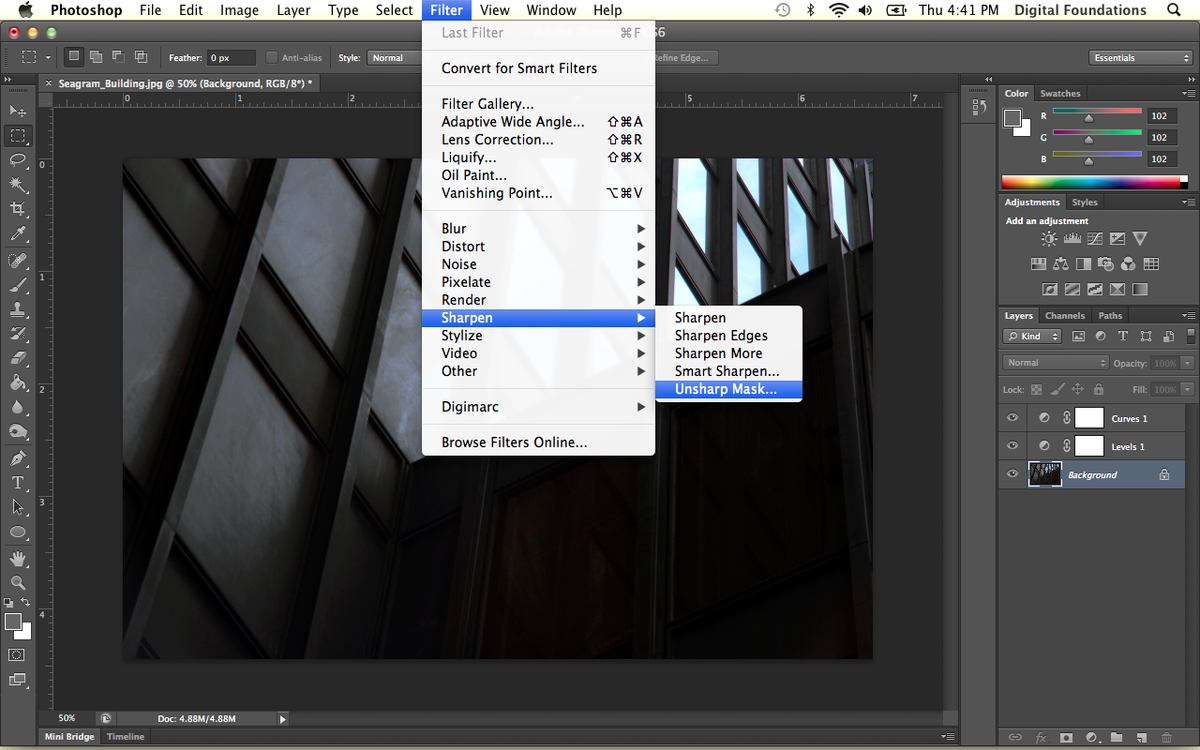Pick the Eyedropper tool
This screenshot has height=750, width=1200.
[18, 234]
